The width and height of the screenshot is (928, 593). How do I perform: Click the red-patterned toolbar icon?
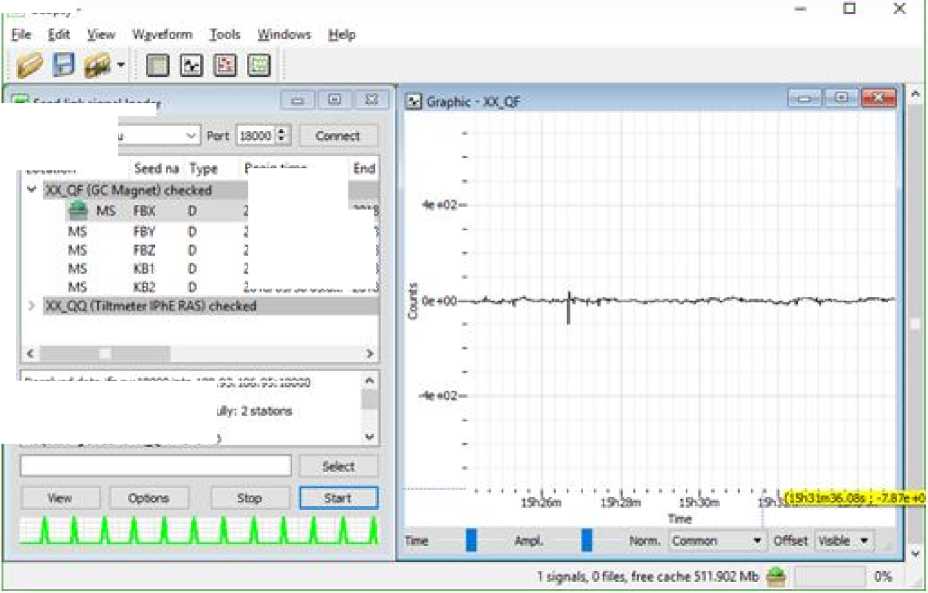tap(225, 65)
